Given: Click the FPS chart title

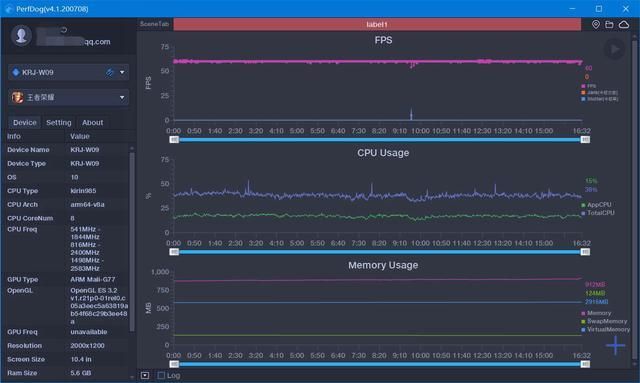Looking at the screenshot, I should [383, 40].
